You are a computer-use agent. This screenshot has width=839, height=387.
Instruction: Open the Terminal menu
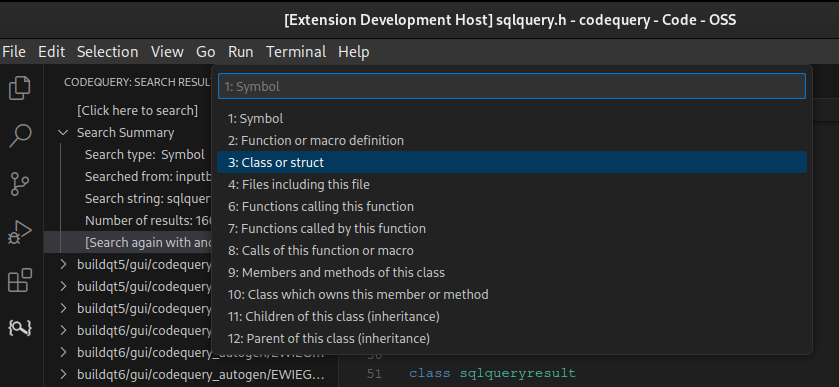coord(296,52)
